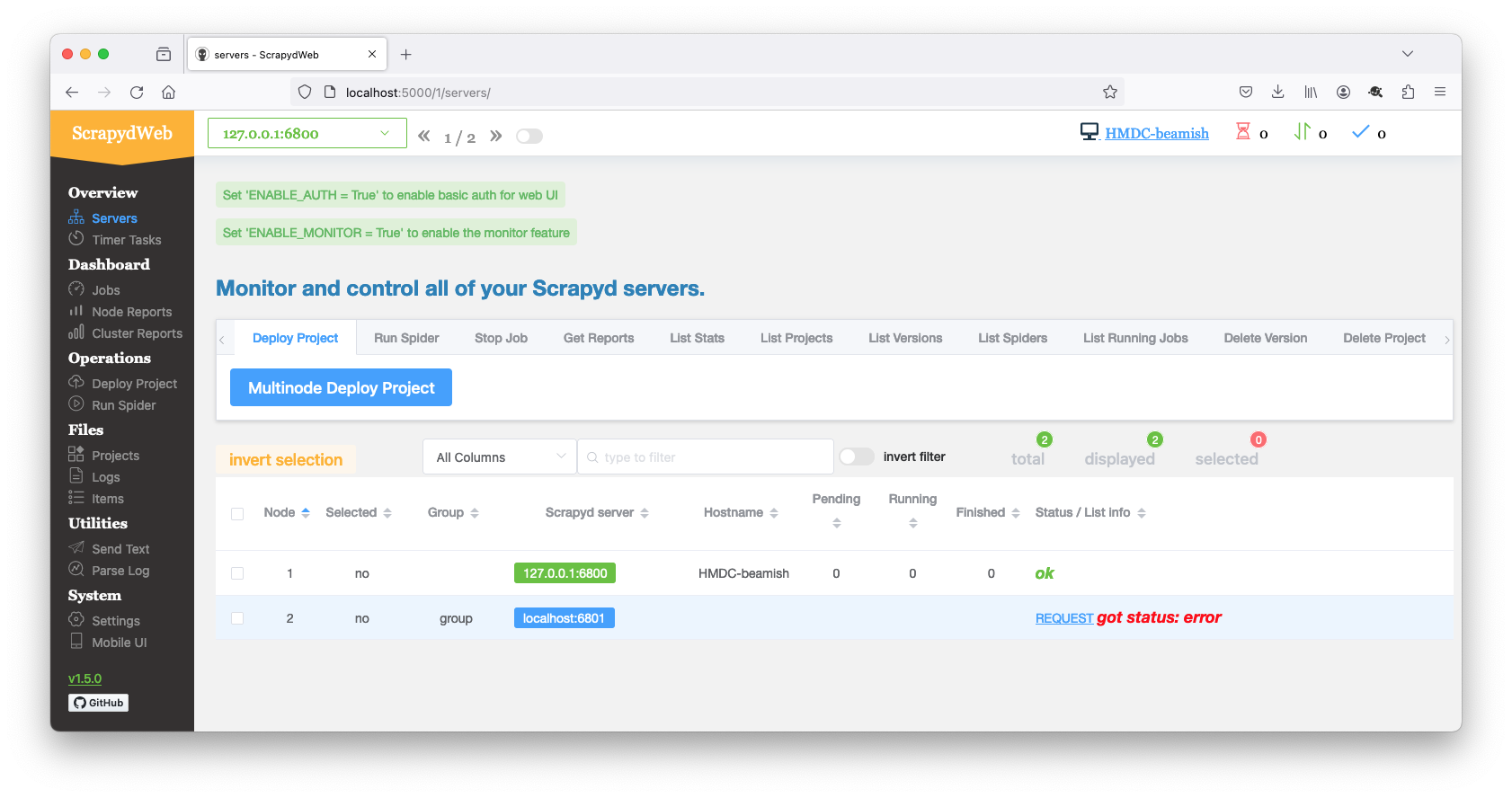This screenshot has height=798, width=1512.
Task: Go to next node with double chevron
Action: (495, 136)
